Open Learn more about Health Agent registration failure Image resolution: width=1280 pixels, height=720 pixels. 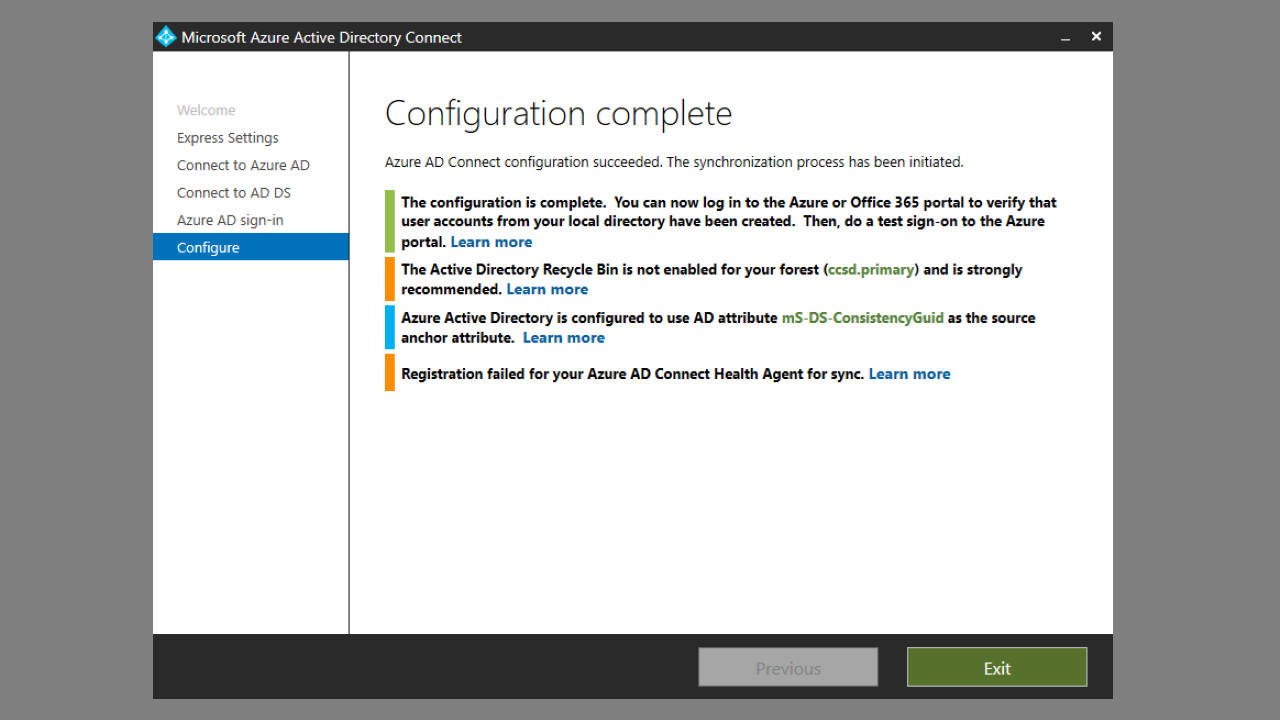[909, 374]
